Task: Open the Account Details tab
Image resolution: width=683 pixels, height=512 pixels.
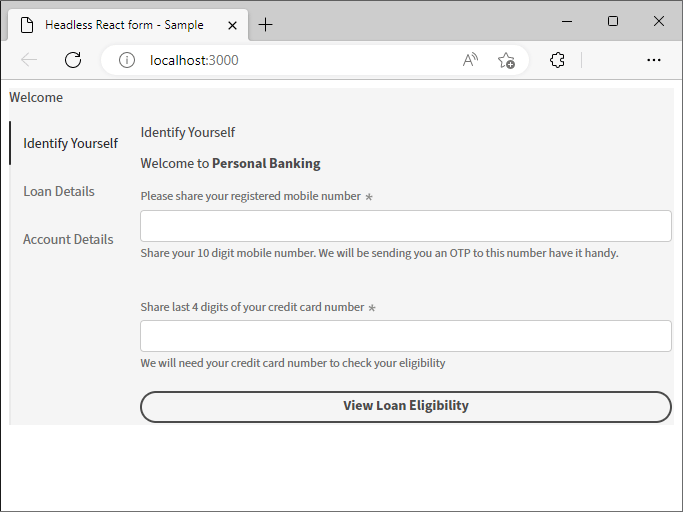Action: coord(68,239)
